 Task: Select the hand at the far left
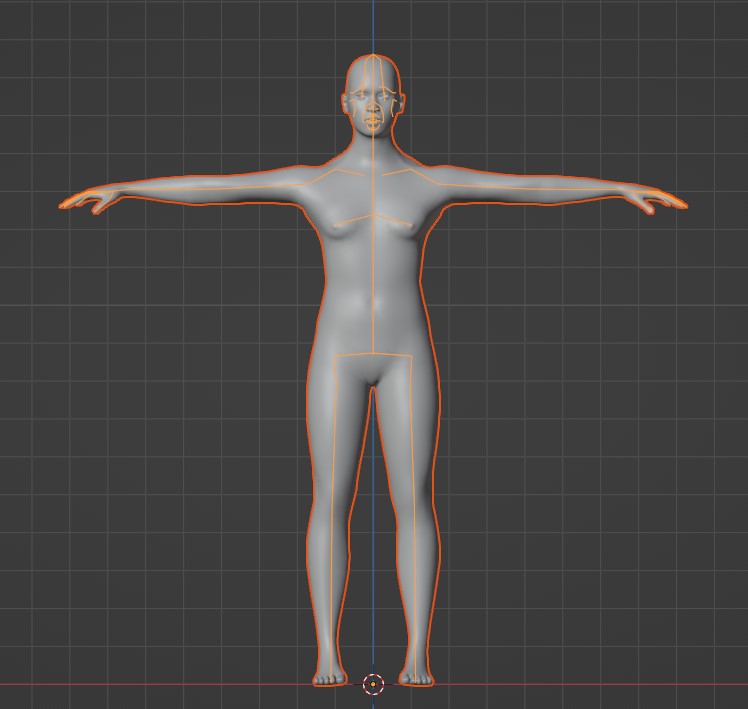pyautogui.click(x=85, y=201)
